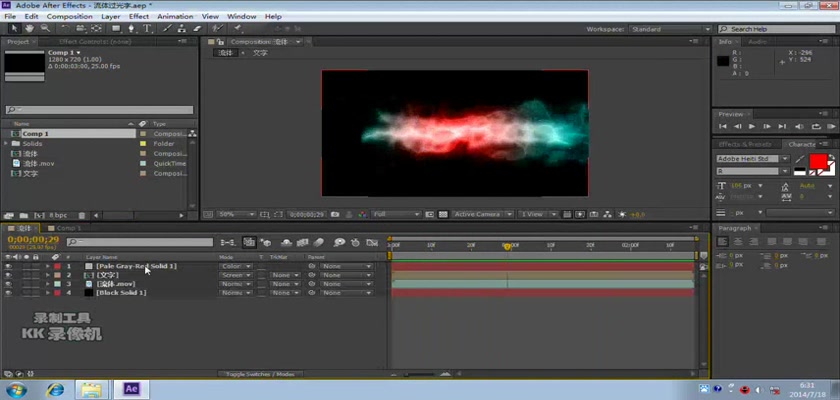The height and width of the screenshot is (400, 840).
Task: Toggle Auto-keyframe stopwatch in timeline
Action: point(355,243)
